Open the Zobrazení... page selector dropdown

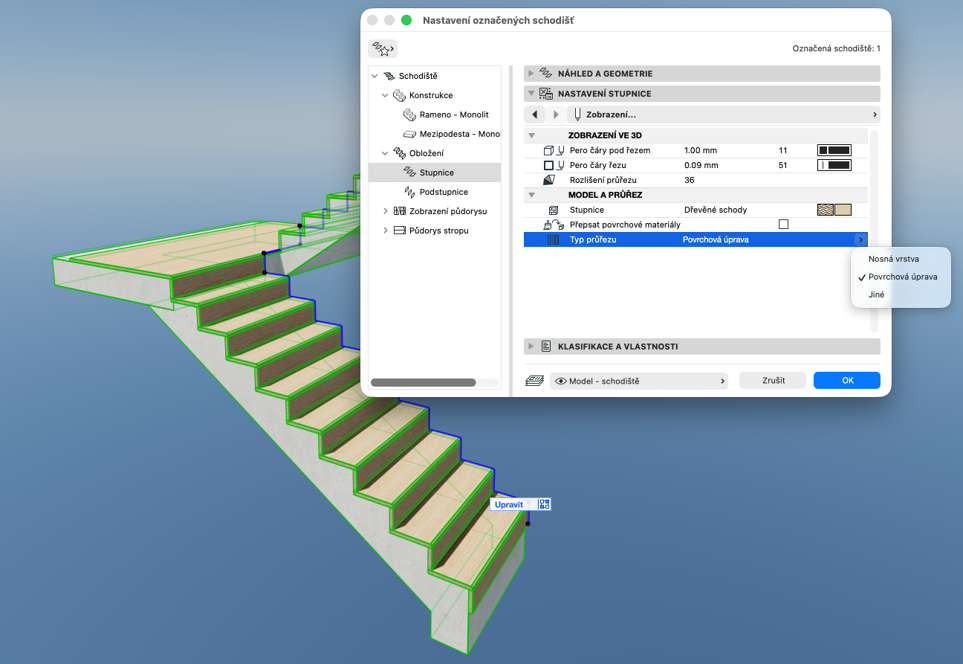click(x=723, y=114)
